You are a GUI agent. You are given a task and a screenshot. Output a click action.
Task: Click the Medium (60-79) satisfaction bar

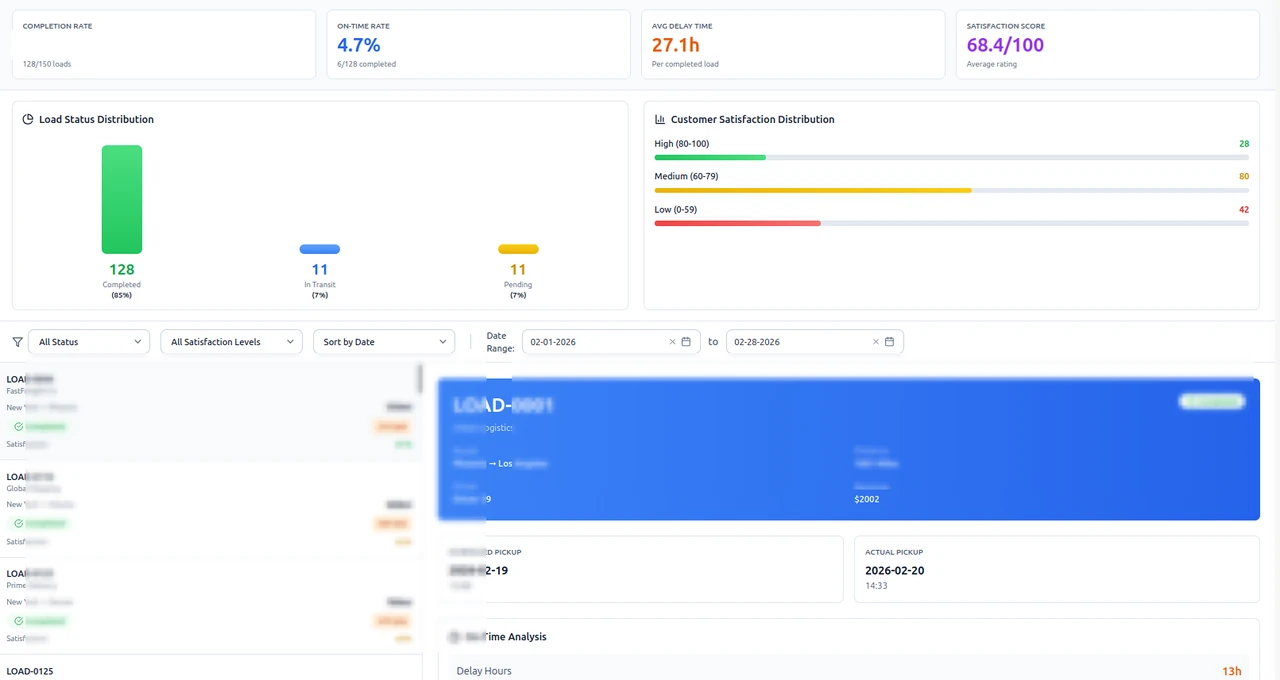coord(951,190)
